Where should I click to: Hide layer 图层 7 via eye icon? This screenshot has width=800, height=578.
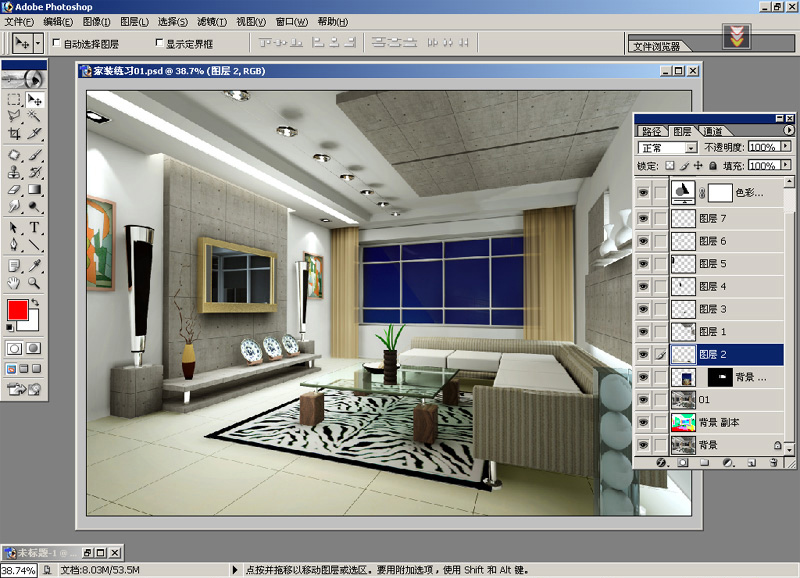point(643,218)
